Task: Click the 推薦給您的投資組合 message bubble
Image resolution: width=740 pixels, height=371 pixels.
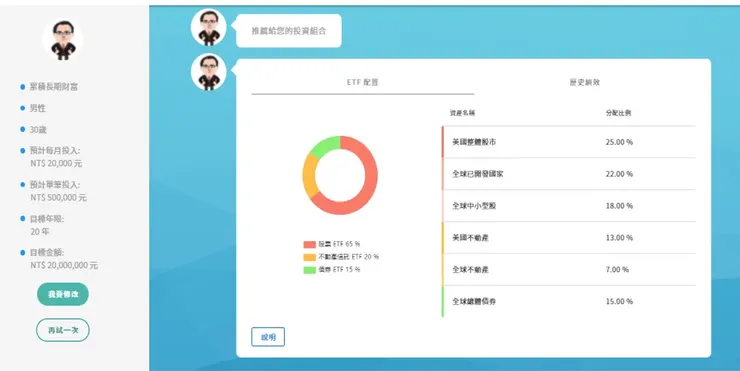Action: [x=289, y=31]
